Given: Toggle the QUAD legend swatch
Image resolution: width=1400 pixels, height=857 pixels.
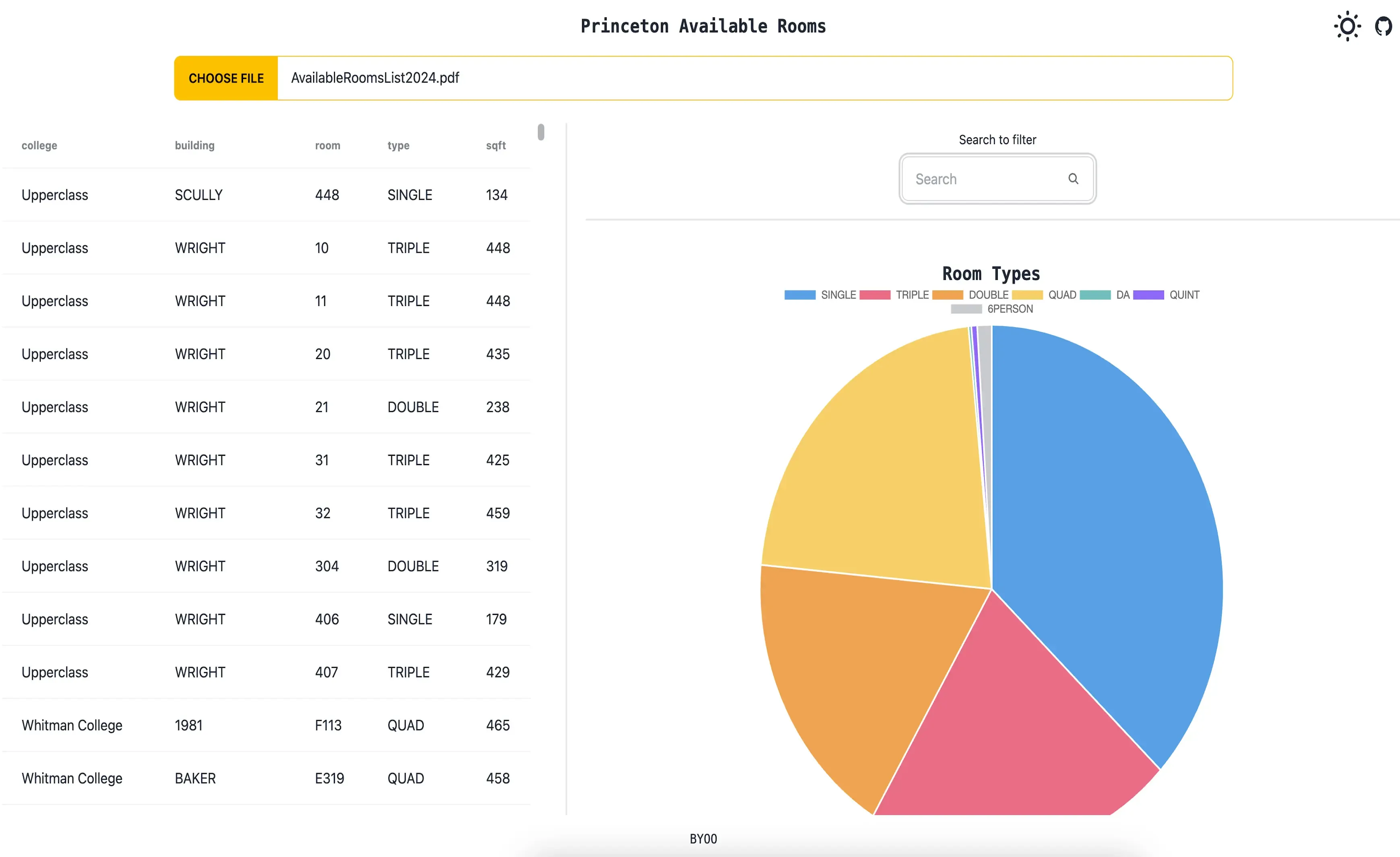Looking at the screenshot, I should pos(1027,295).
